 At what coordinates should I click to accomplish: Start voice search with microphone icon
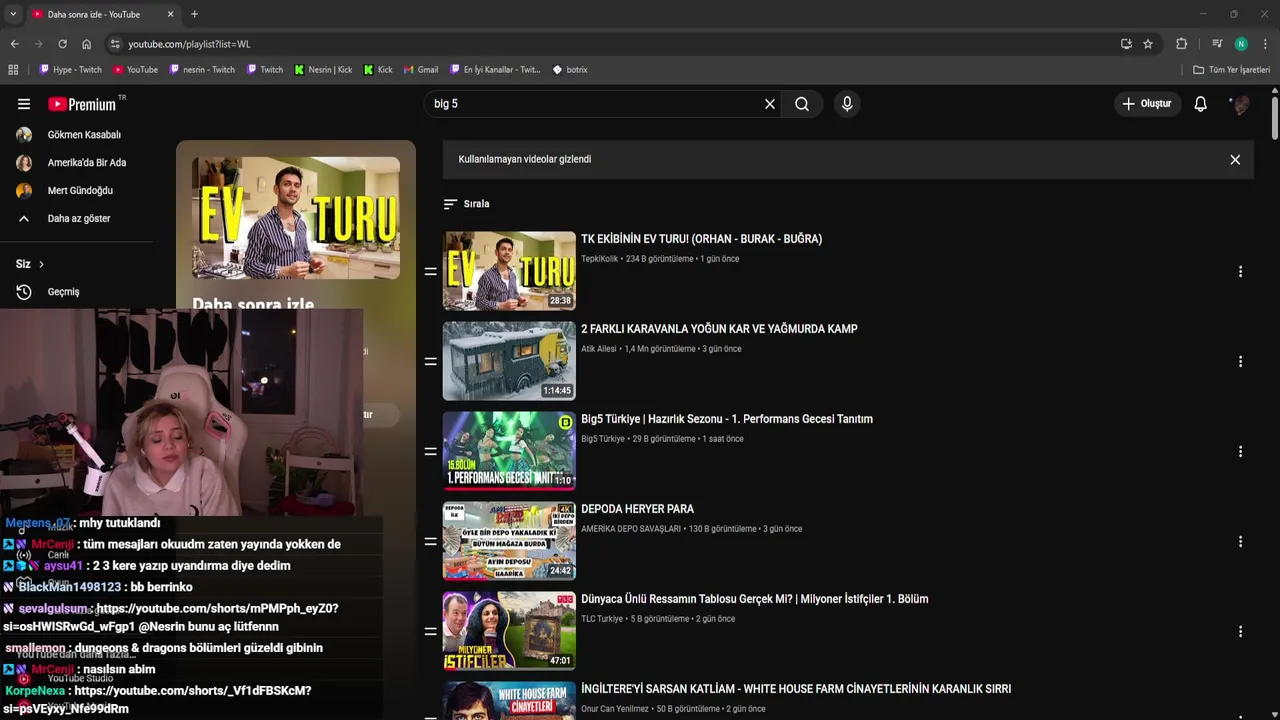(x=847, y=104)
